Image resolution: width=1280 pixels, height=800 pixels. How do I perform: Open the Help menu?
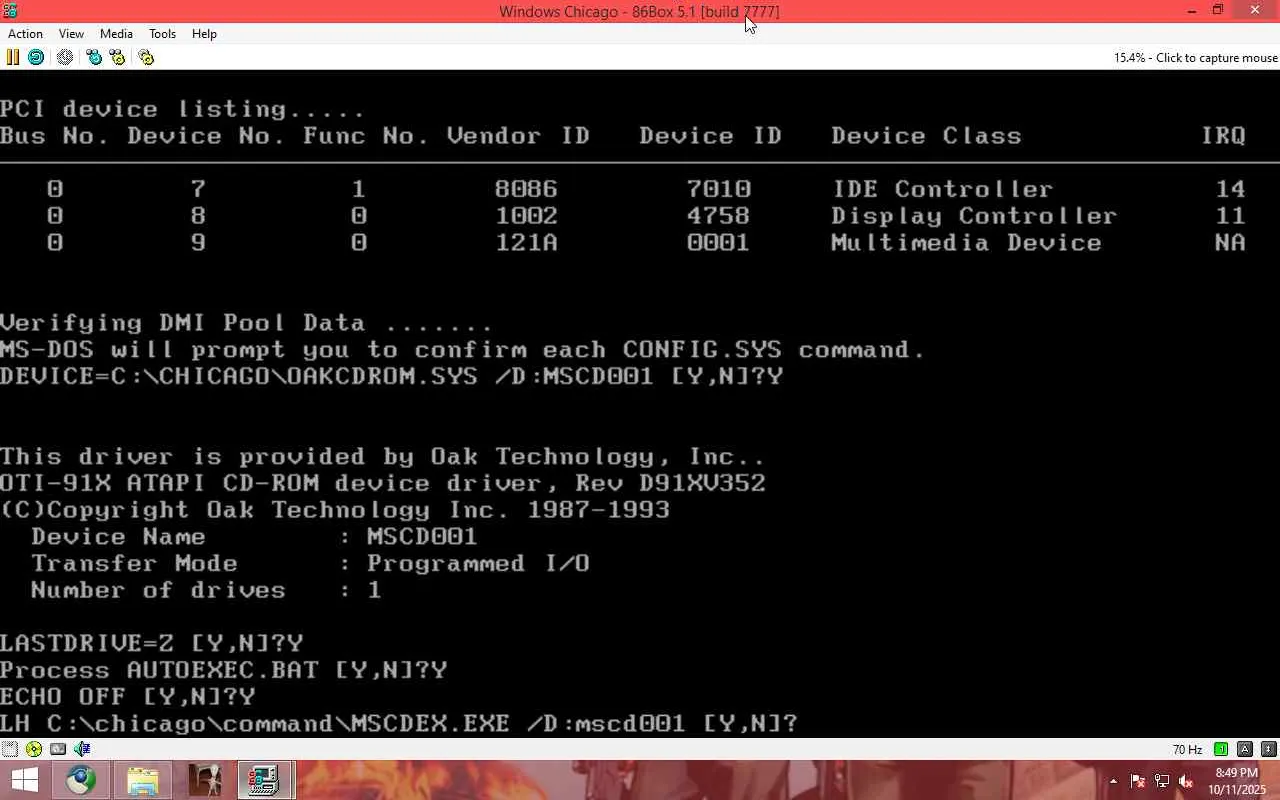[204, 34]
